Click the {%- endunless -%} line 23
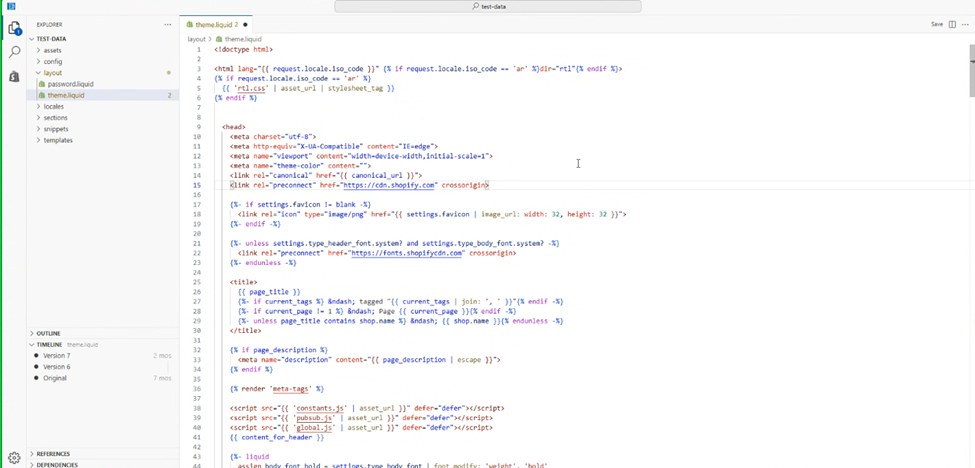The width and height of the screenshot is (975, 468). coord(263,263)
